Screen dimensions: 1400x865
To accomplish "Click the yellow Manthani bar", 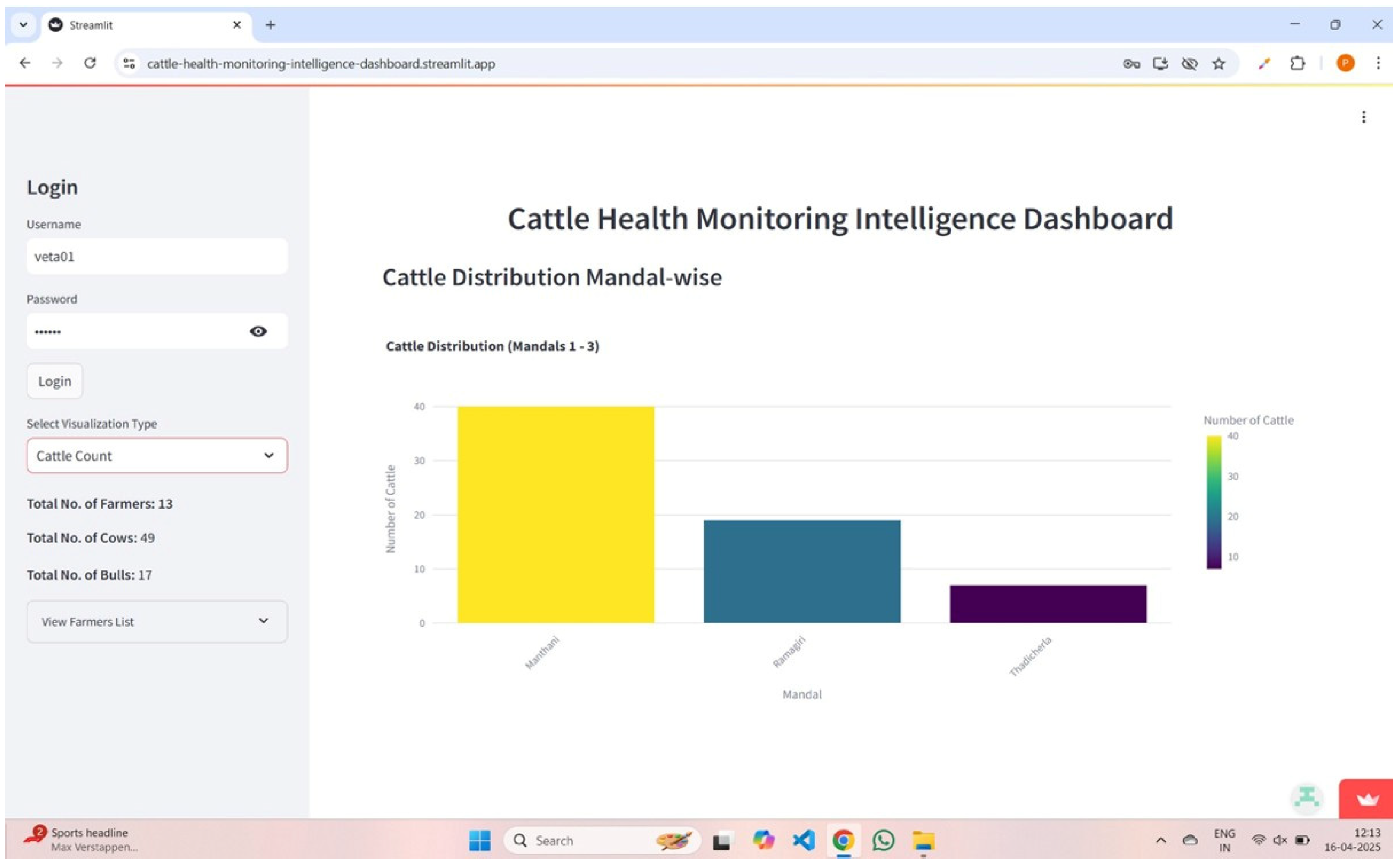I will click(555, 515).
